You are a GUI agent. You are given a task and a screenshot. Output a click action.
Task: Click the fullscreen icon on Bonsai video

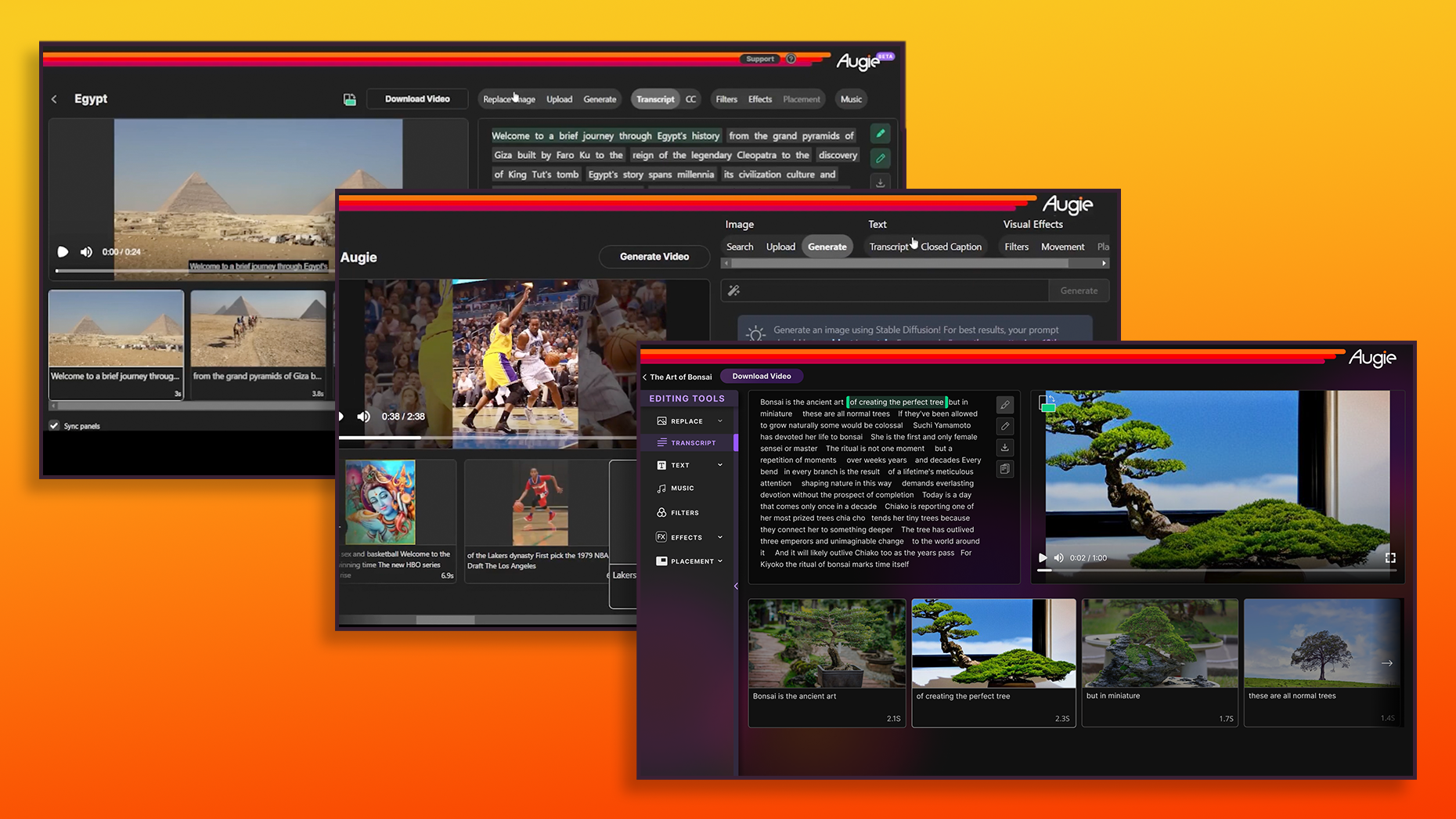1390,558
